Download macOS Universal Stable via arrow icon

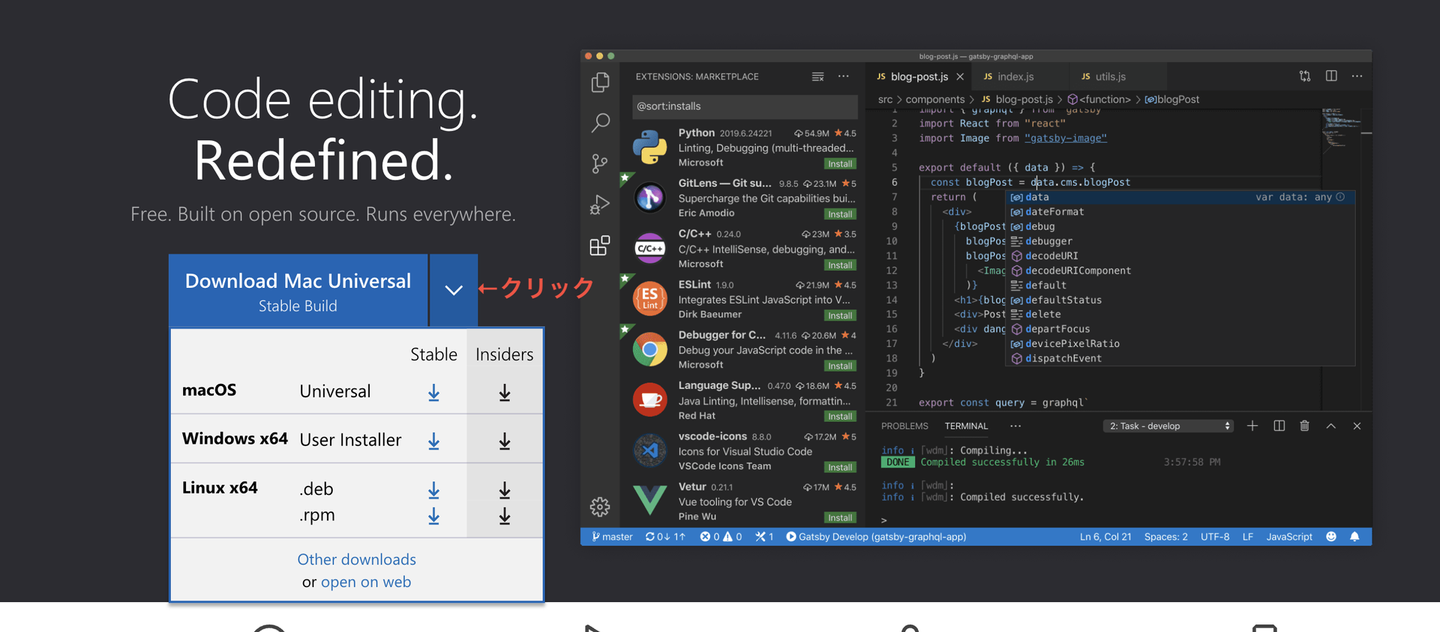pos(434,393)
